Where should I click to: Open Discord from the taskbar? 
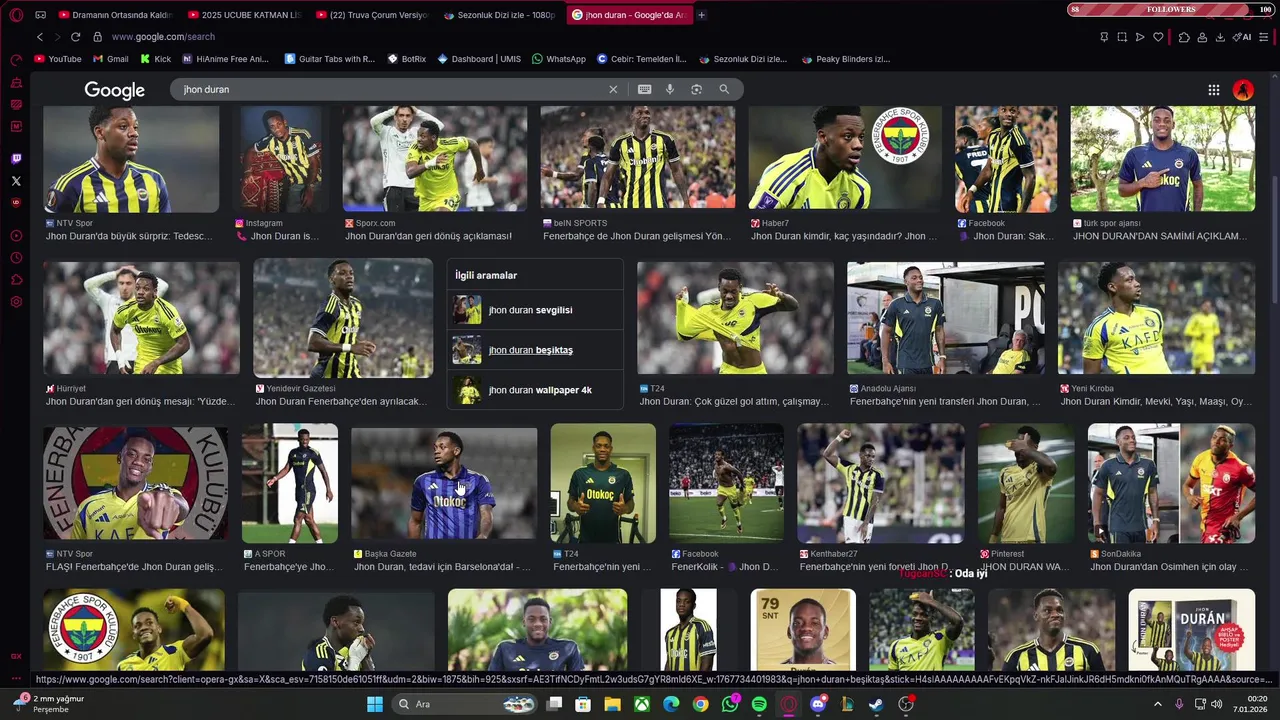(x=817, y=704)
